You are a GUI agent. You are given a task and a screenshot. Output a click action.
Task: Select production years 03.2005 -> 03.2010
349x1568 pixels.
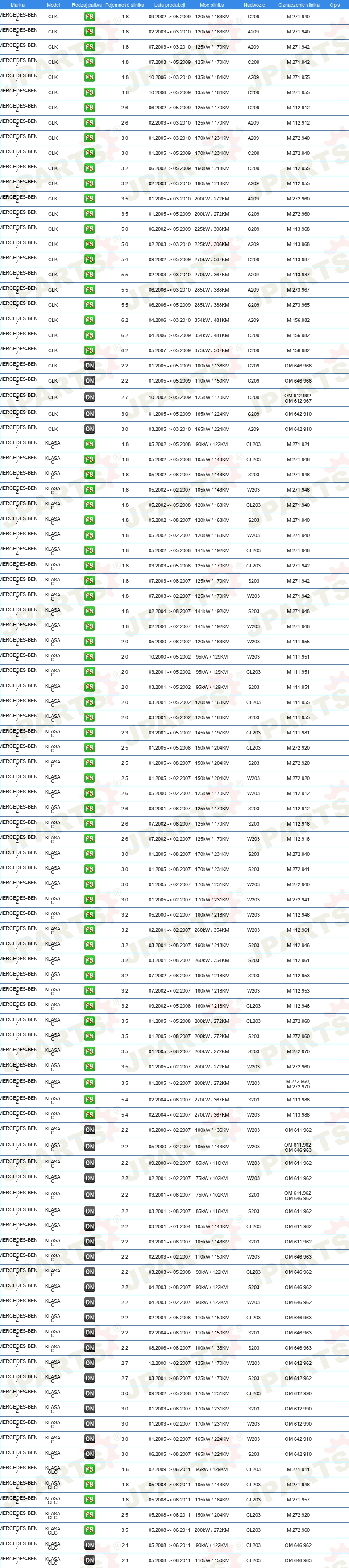pos(170,429)
